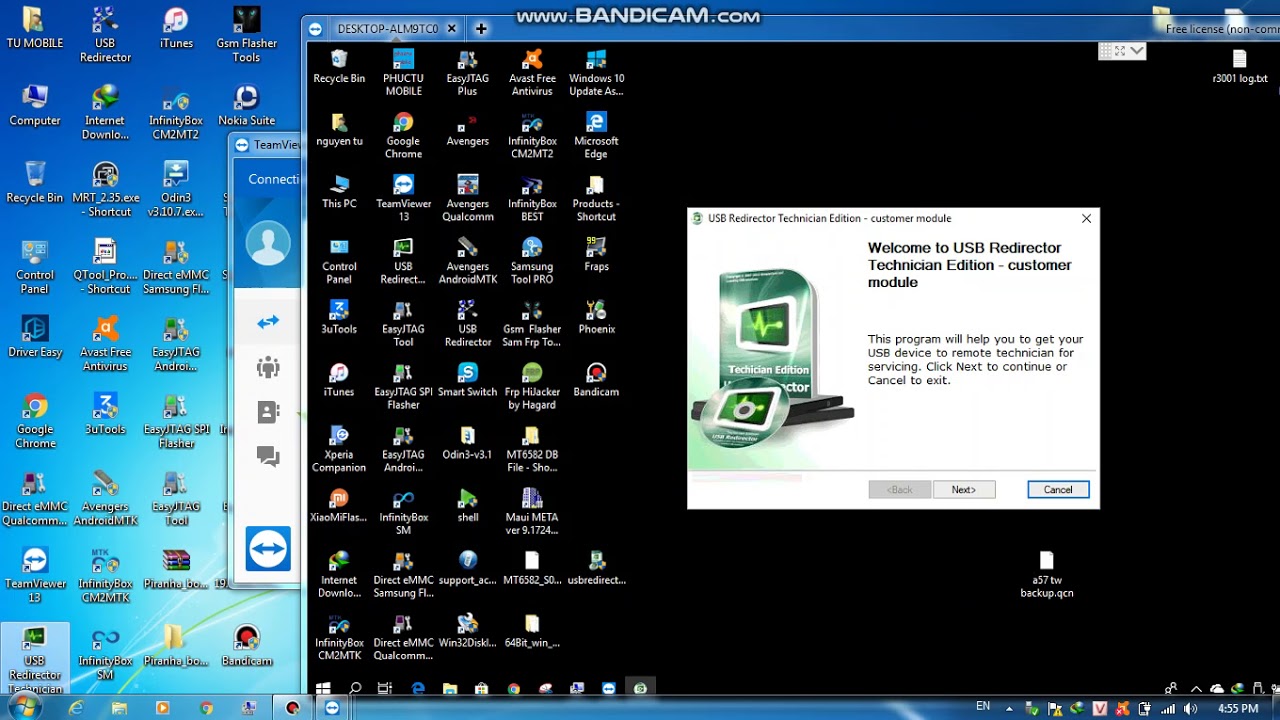Viewport: 1280px width, 720px height.
Task: Click TeamViewer remote control arrows icon
Action: (268, 322)
